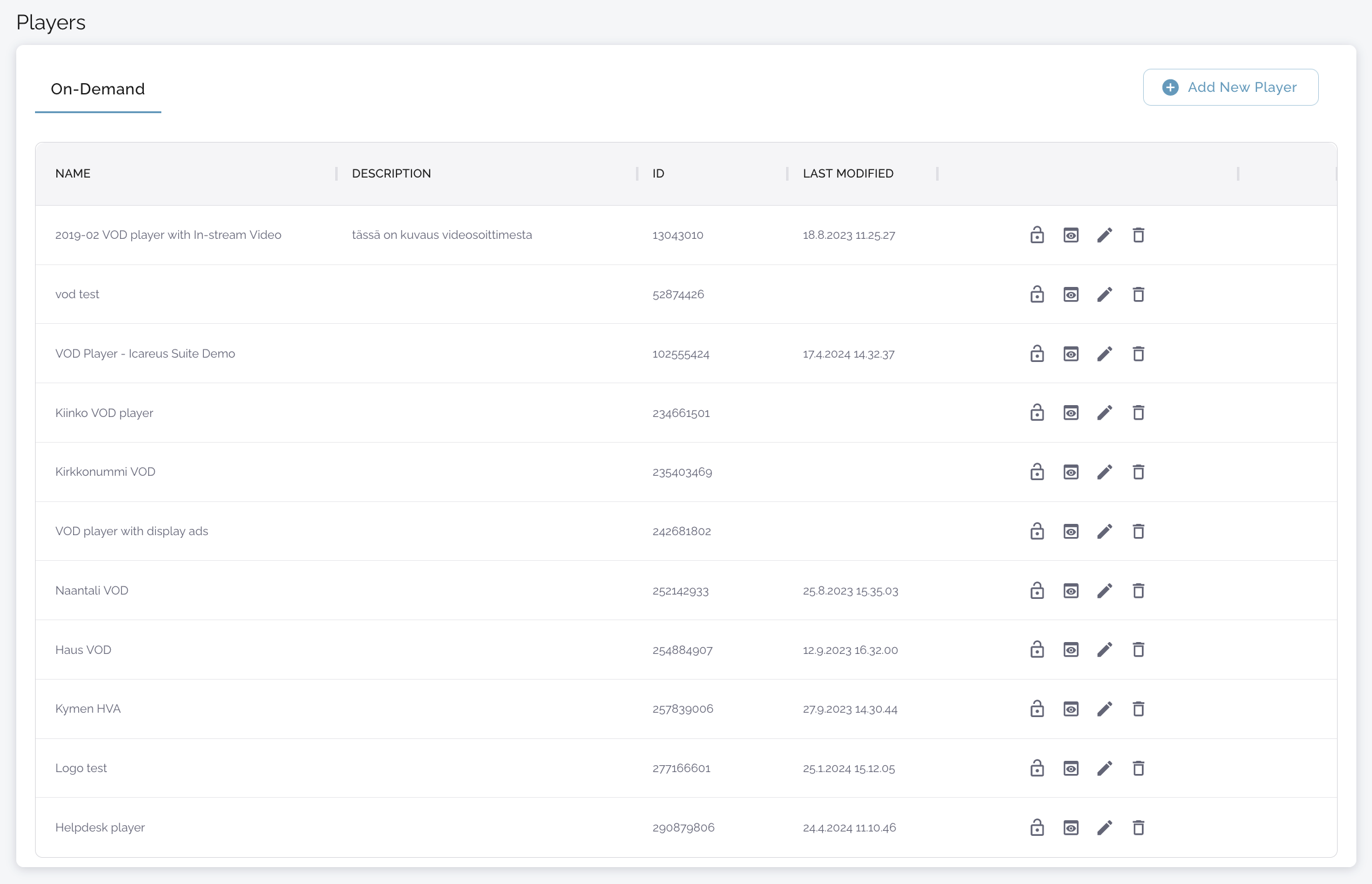Viewport: 1372px width, 884px height.
Task: Click the lock icon for vod test
Action: click(x=1037, y=294)
